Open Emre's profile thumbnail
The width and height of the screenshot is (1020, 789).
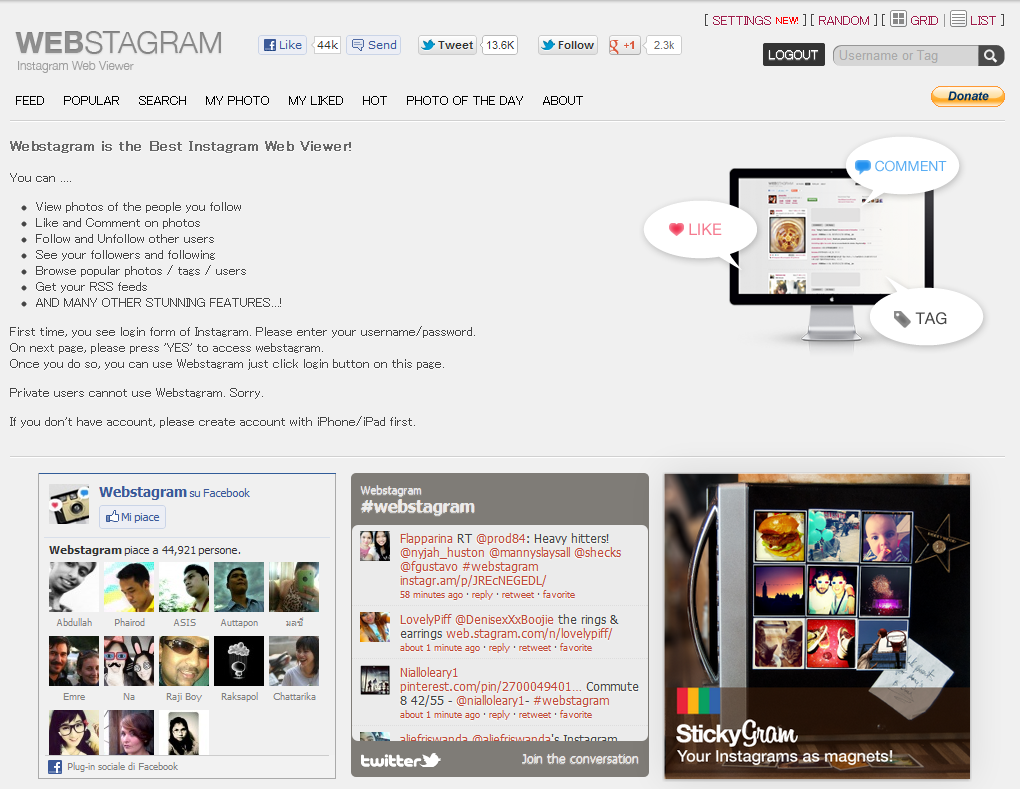(x=74, y=661)
